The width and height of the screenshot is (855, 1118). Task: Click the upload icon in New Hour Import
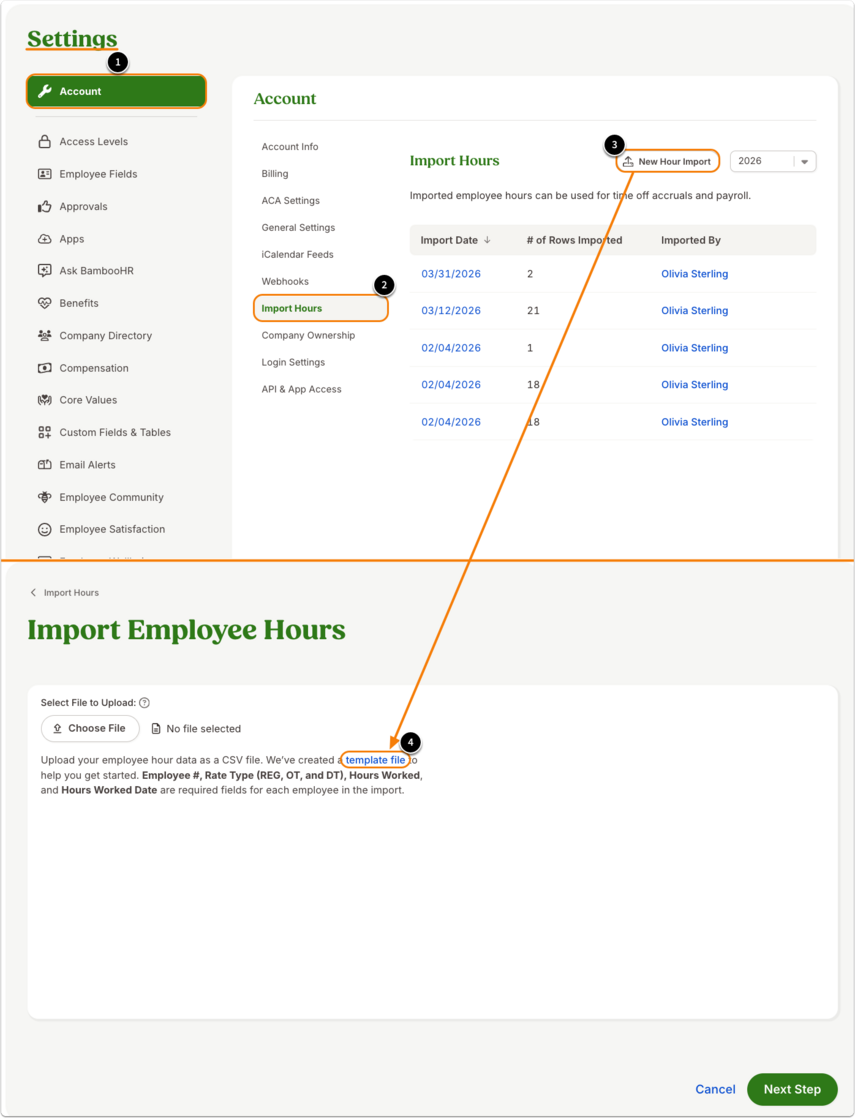click(628, 162)
